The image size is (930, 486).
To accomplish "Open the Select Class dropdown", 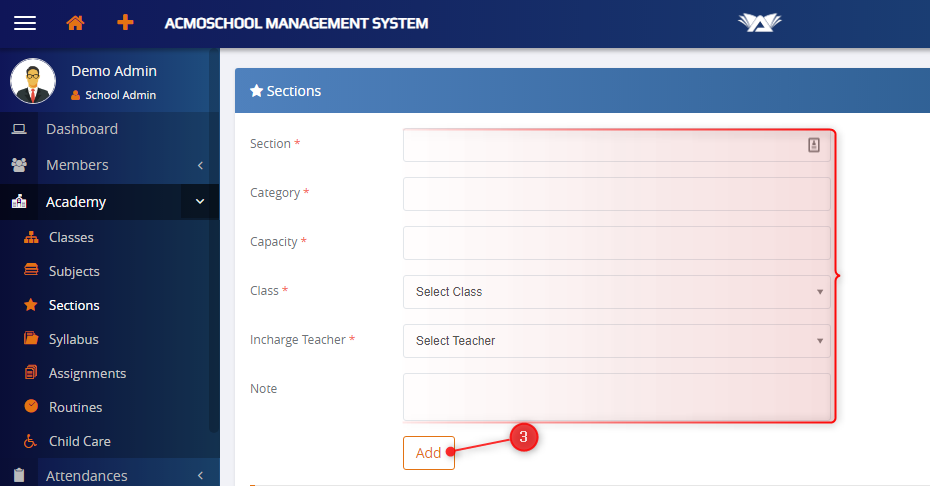I will coord(616,292).
